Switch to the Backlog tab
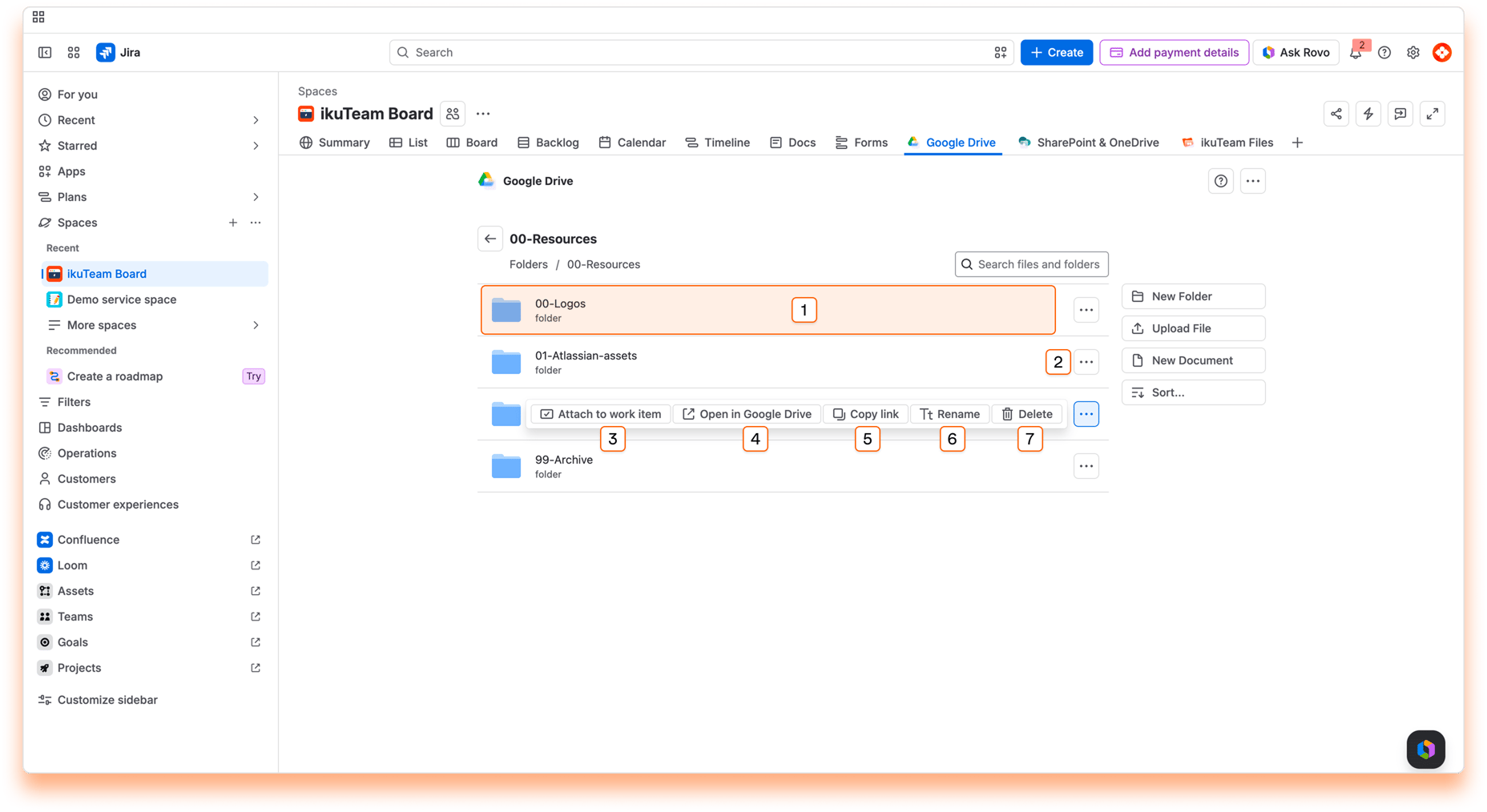The width and height of the screenshot is (1487, 812). [548, 143]
